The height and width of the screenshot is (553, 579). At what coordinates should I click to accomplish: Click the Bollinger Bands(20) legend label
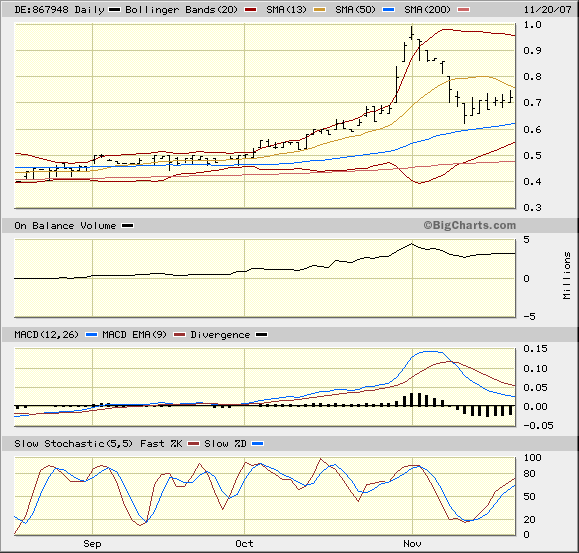click(181, 10)
